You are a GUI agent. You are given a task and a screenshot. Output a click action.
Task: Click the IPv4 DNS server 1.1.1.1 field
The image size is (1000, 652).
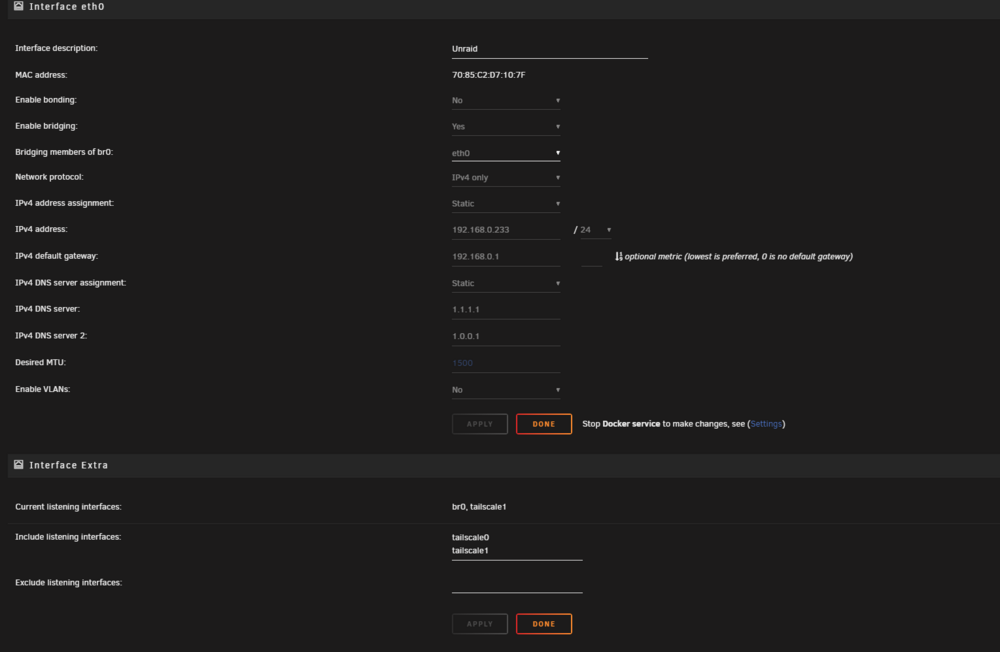pyautogui.click(x=506, y=309)
